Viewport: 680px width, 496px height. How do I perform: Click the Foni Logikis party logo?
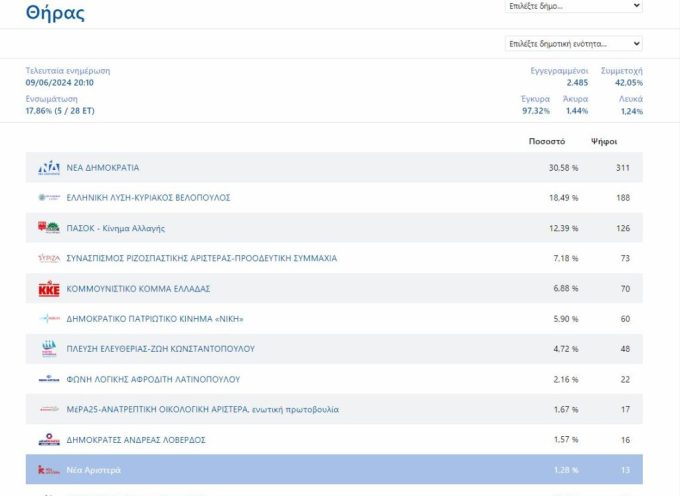click(x=49, y=379)
